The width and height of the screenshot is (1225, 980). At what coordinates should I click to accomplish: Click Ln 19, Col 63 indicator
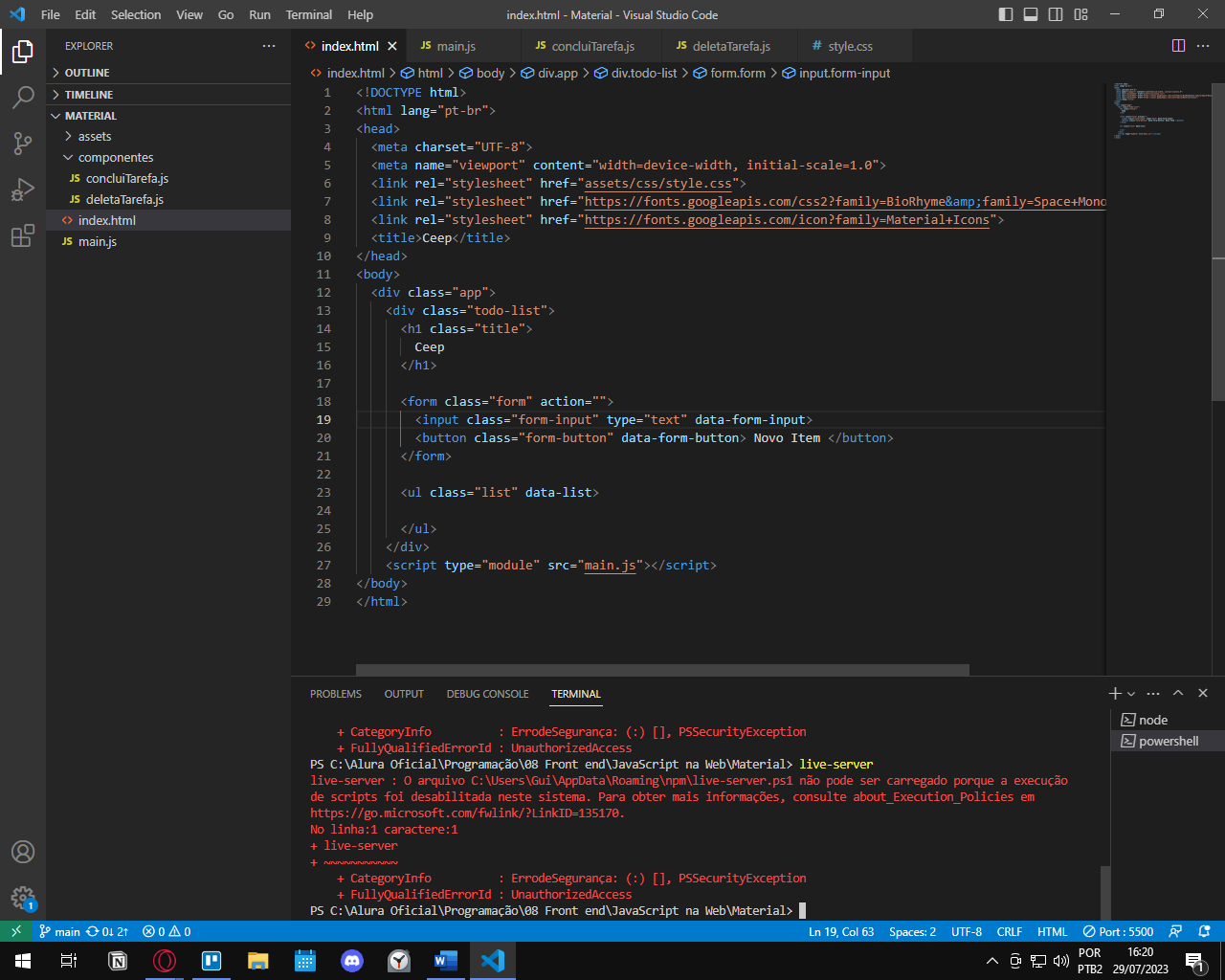841,931
